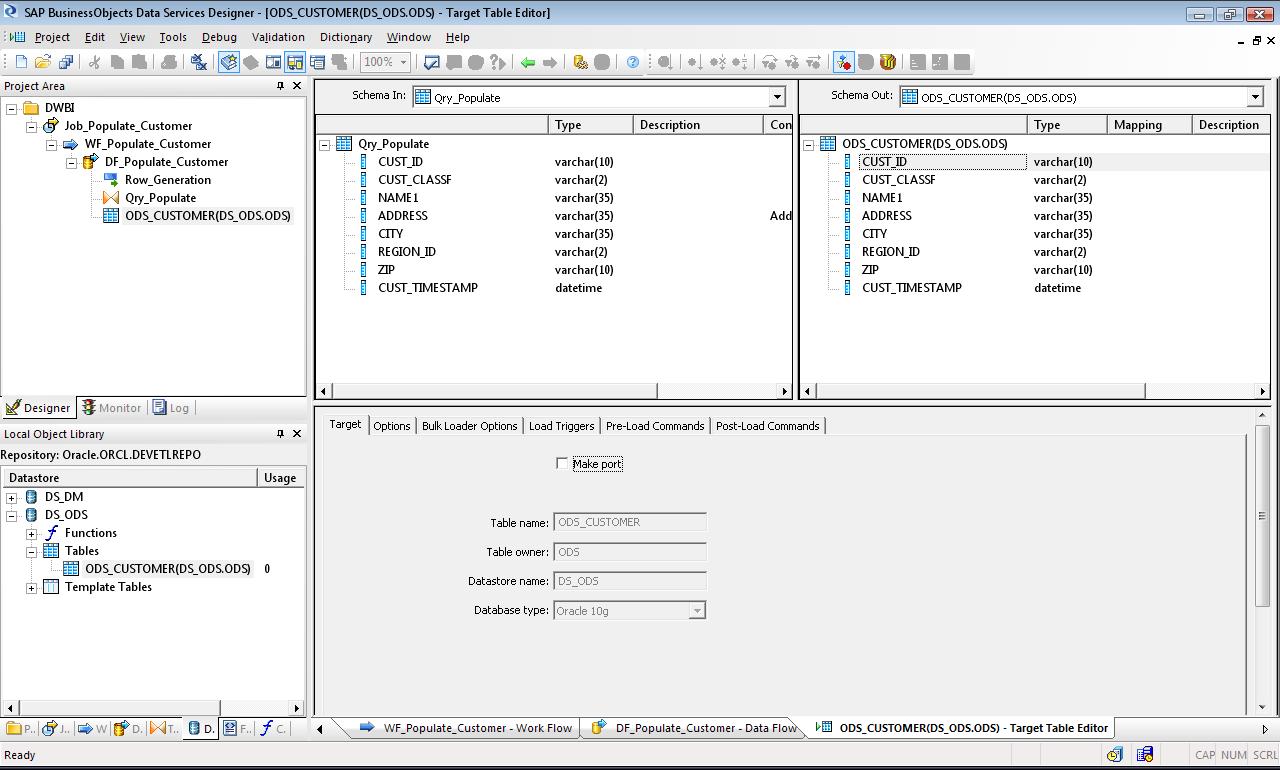Image resolution: width=1280 pixels, height=770 pixels.
Task: Open the Dictionary menu
Action: (x=346, y=37)
